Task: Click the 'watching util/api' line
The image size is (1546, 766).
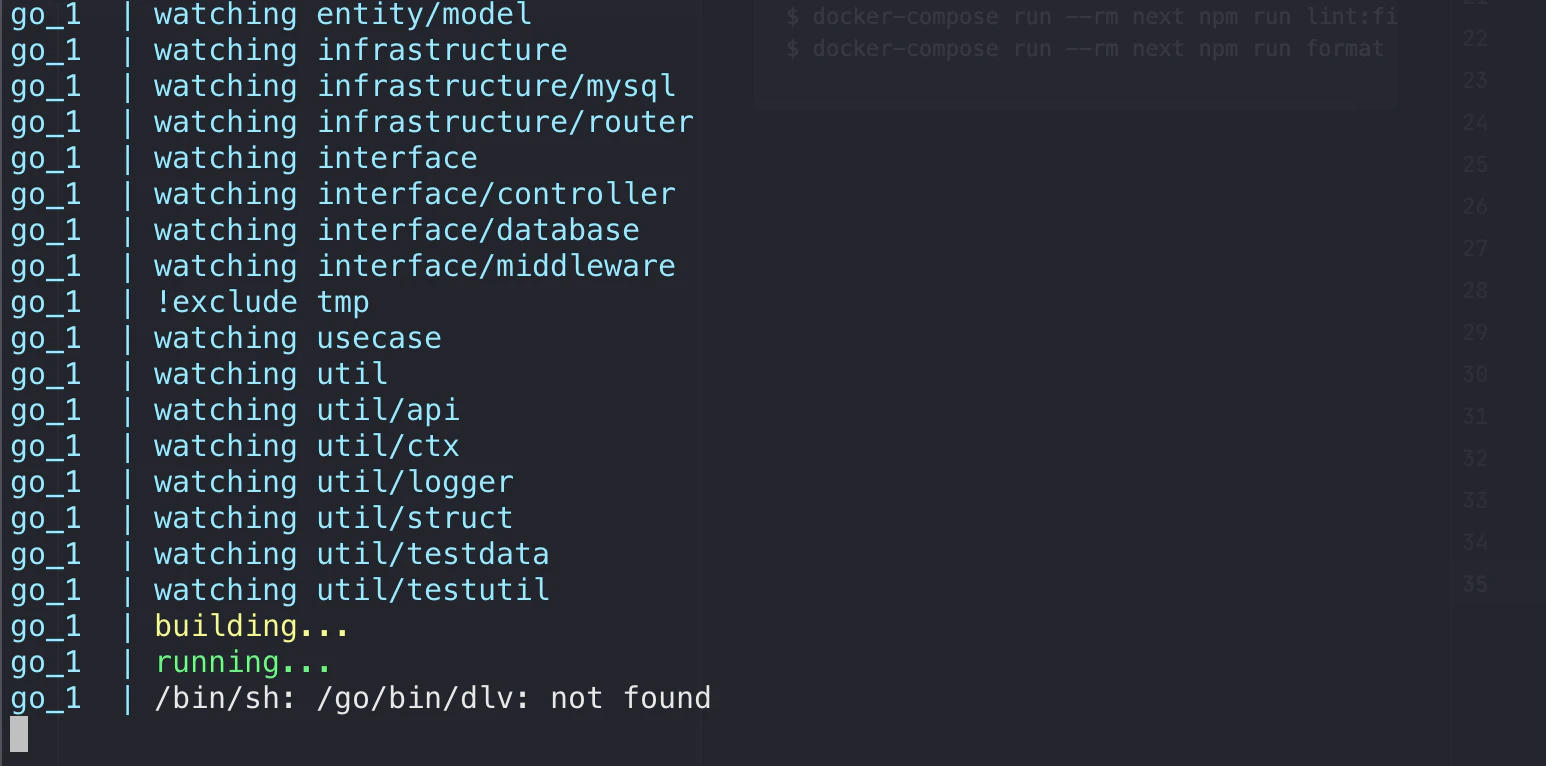Action: tap(307, 410)
